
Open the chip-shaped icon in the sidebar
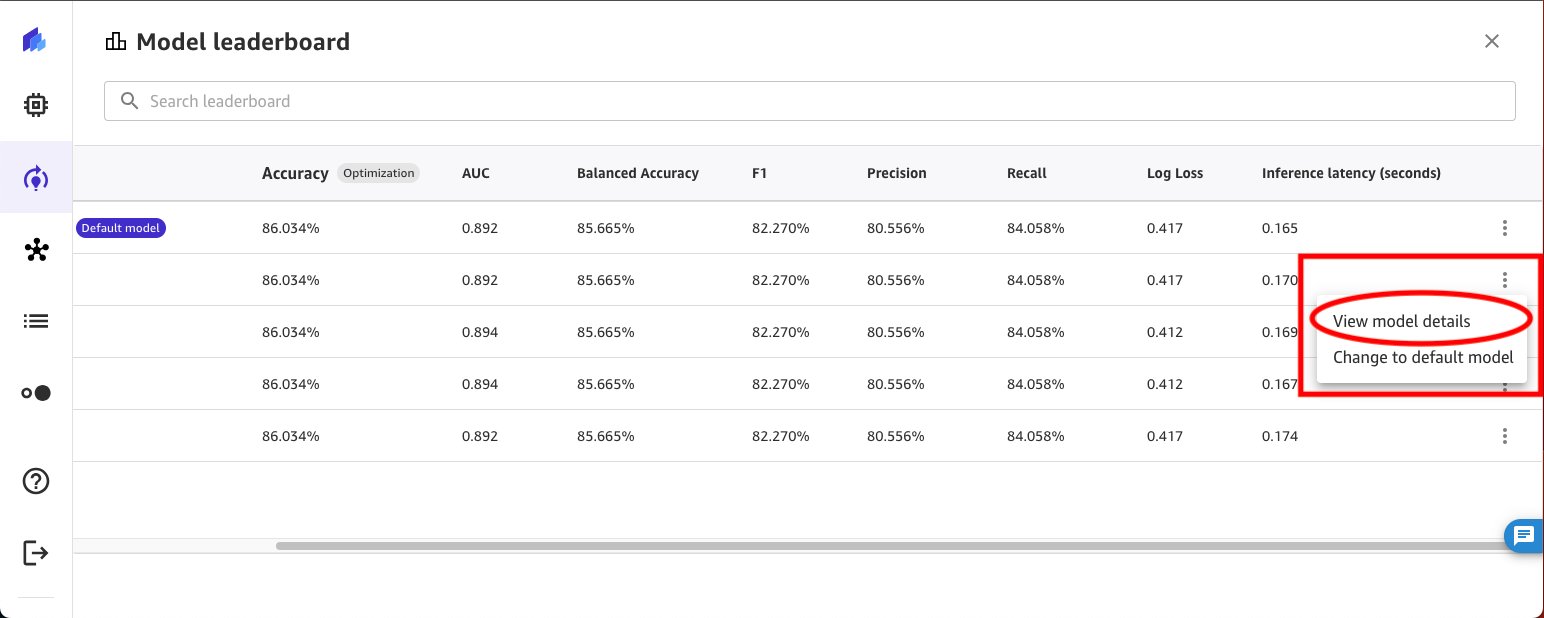click(35, 105)
